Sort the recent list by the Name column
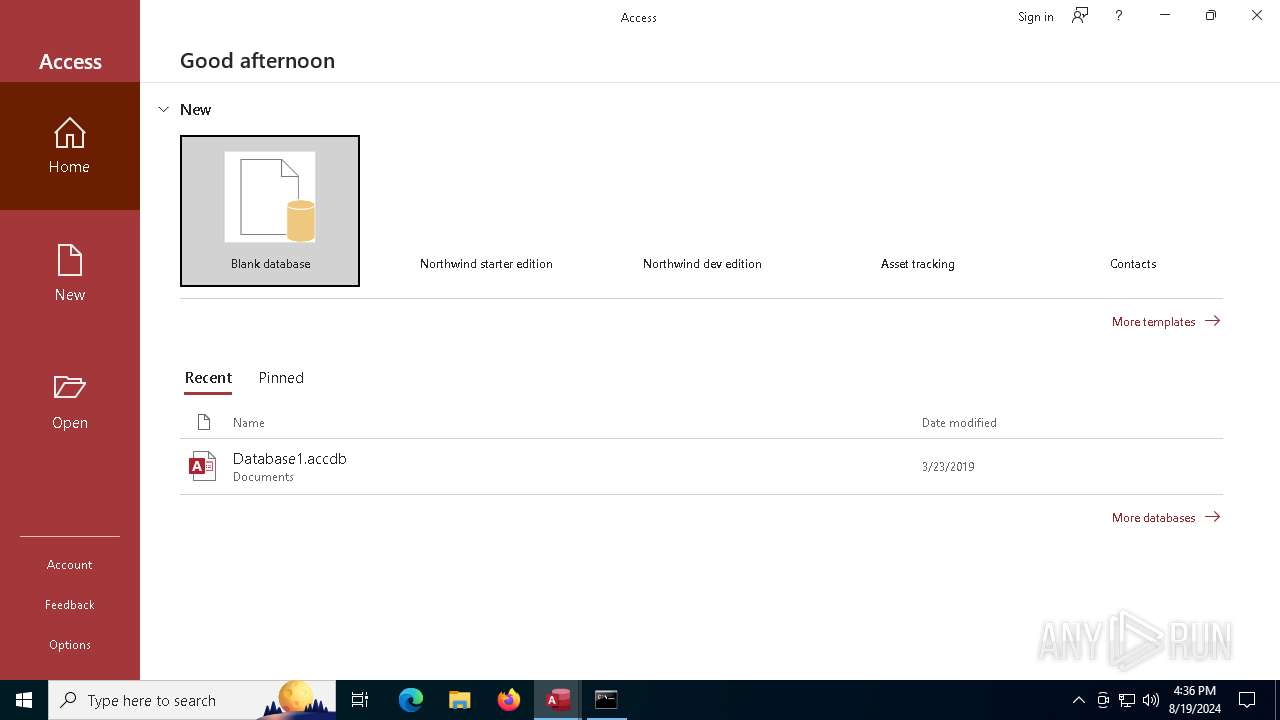Viewport: 1280px width, 720px height. click(x=249, y=423)
